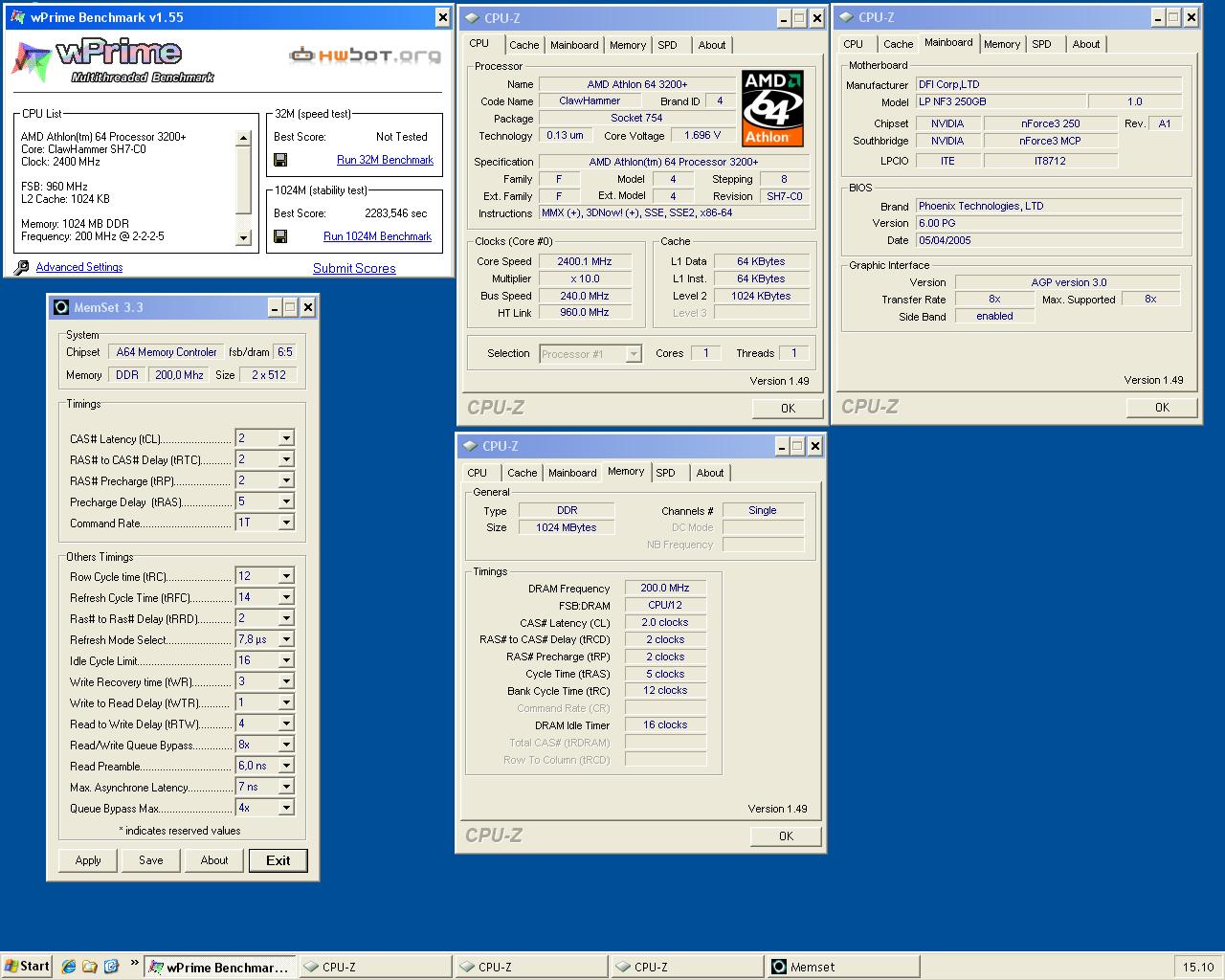Open the RAS# Precharge (tRP) dropdown
Screen dimensions: 1225x980
[285, 480]
